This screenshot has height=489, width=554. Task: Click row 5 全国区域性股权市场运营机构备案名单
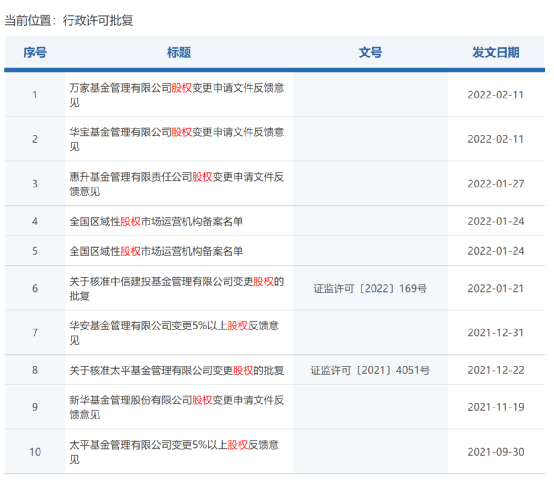coord(156,251)
